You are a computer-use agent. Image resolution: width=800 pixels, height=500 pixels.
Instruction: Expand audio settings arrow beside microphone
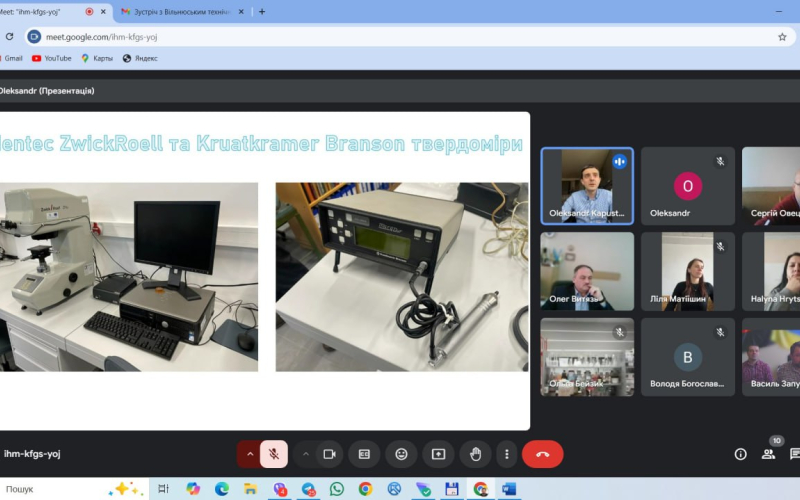coord(250,454)
